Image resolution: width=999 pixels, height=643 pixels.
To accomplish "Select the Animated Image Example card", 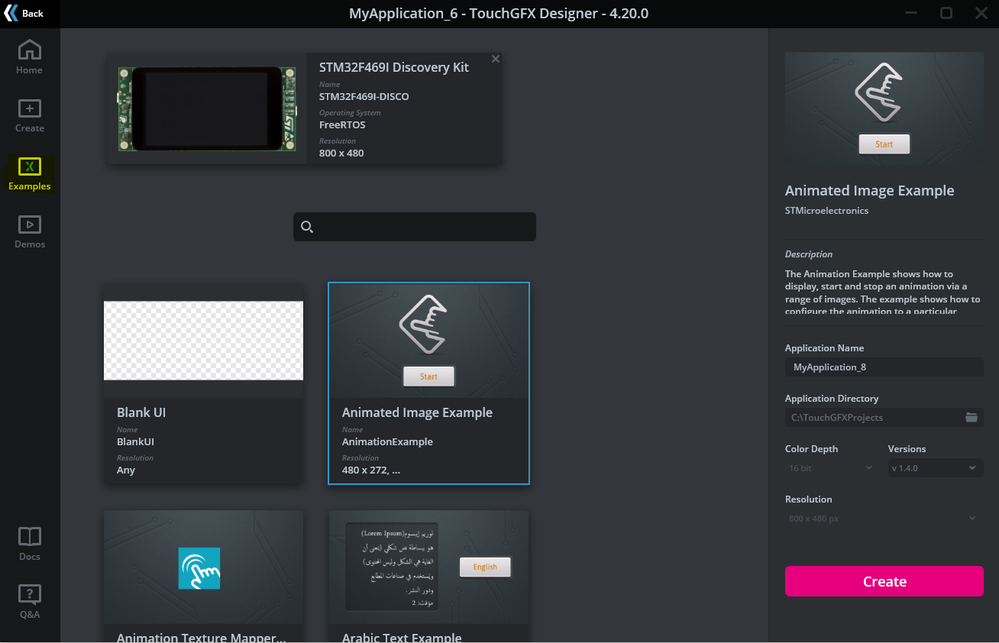I will [x=428, y=384].
